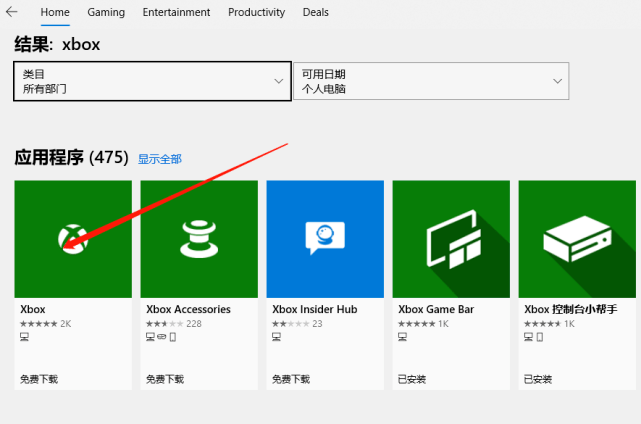Click 已安装 under Xbox Game Bar
The height and width of the screenshot is (424, 641).
tap(412, 379)
